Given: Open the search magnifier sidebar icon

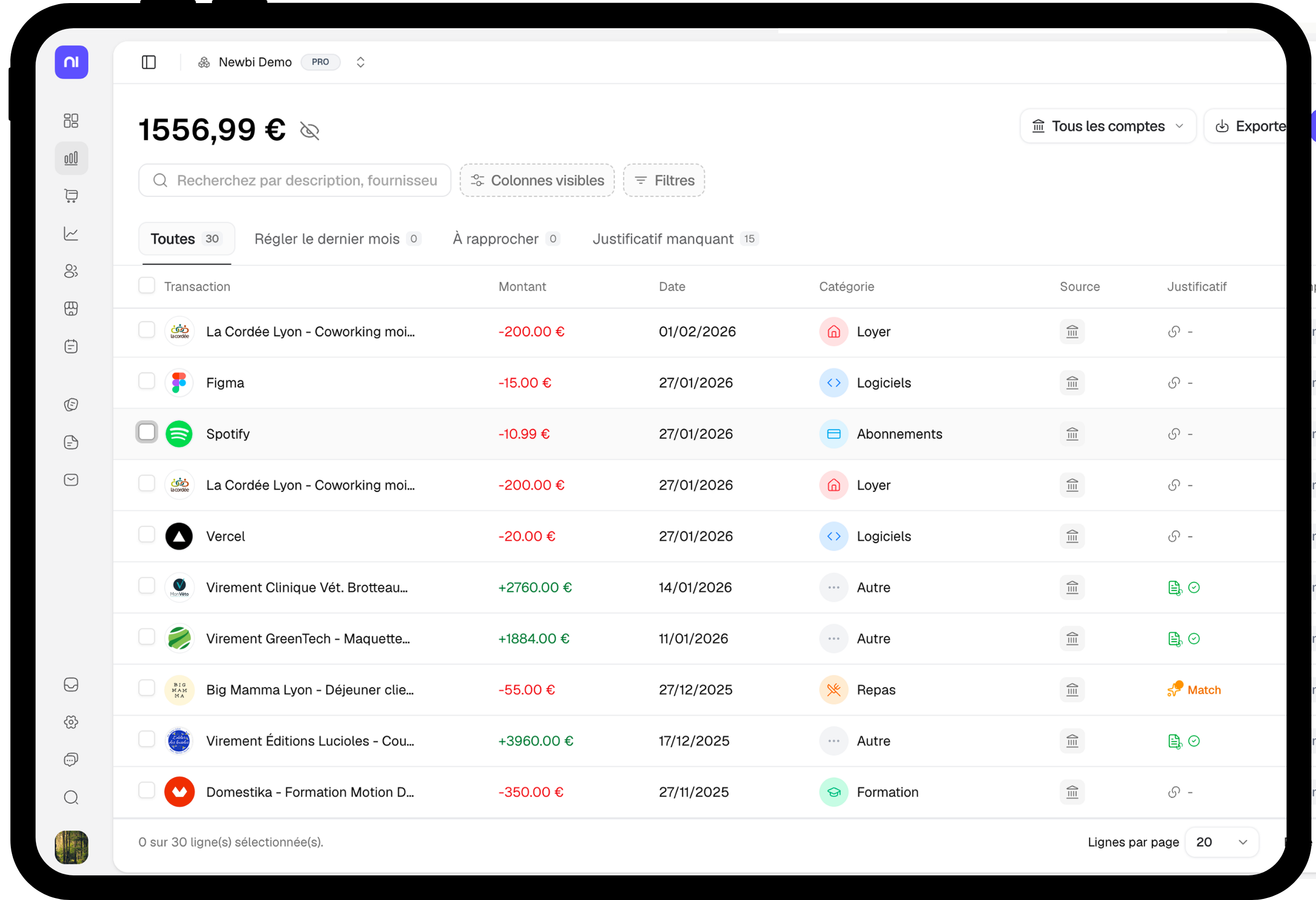Looking at the screenshot, I should point(71,797).
